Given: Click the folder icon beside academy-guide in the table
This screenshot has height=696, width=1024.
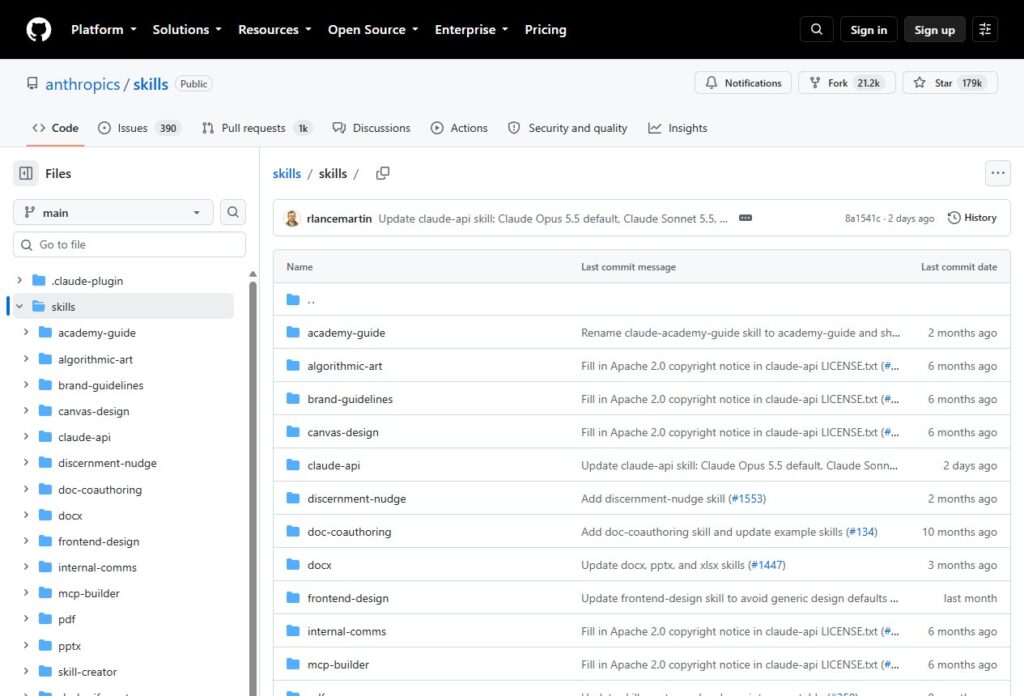Looking at the screenshot, I should point(293,333).
